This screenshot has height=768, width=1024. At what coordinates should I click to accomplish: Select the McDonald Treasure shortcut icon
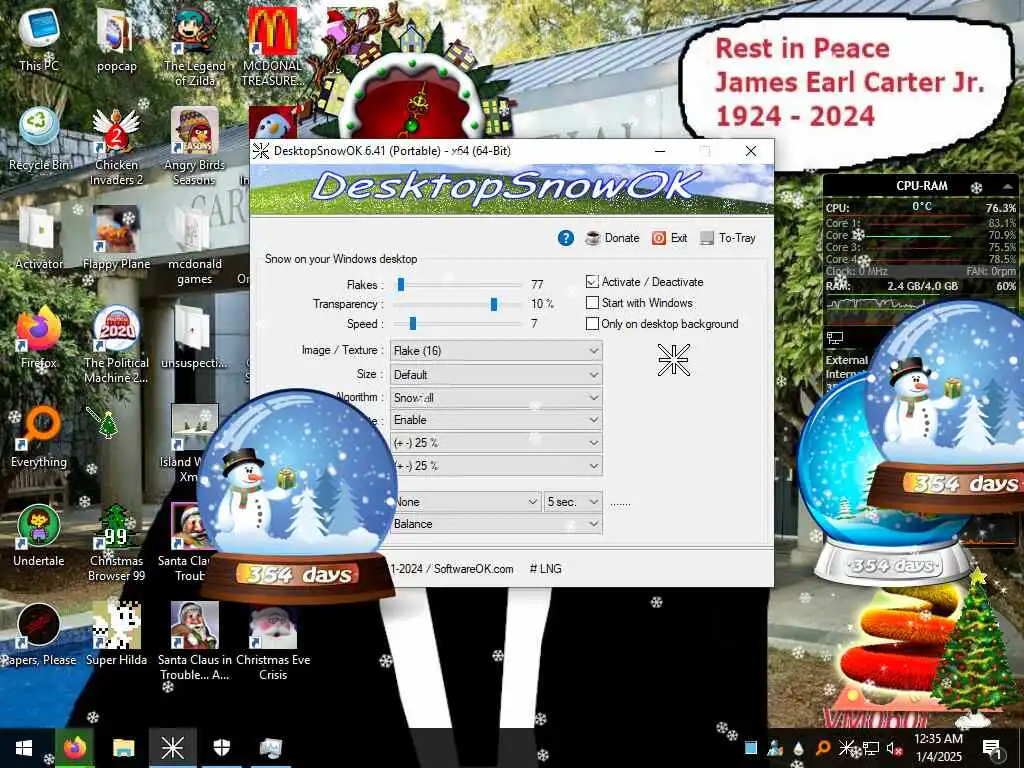272,47
